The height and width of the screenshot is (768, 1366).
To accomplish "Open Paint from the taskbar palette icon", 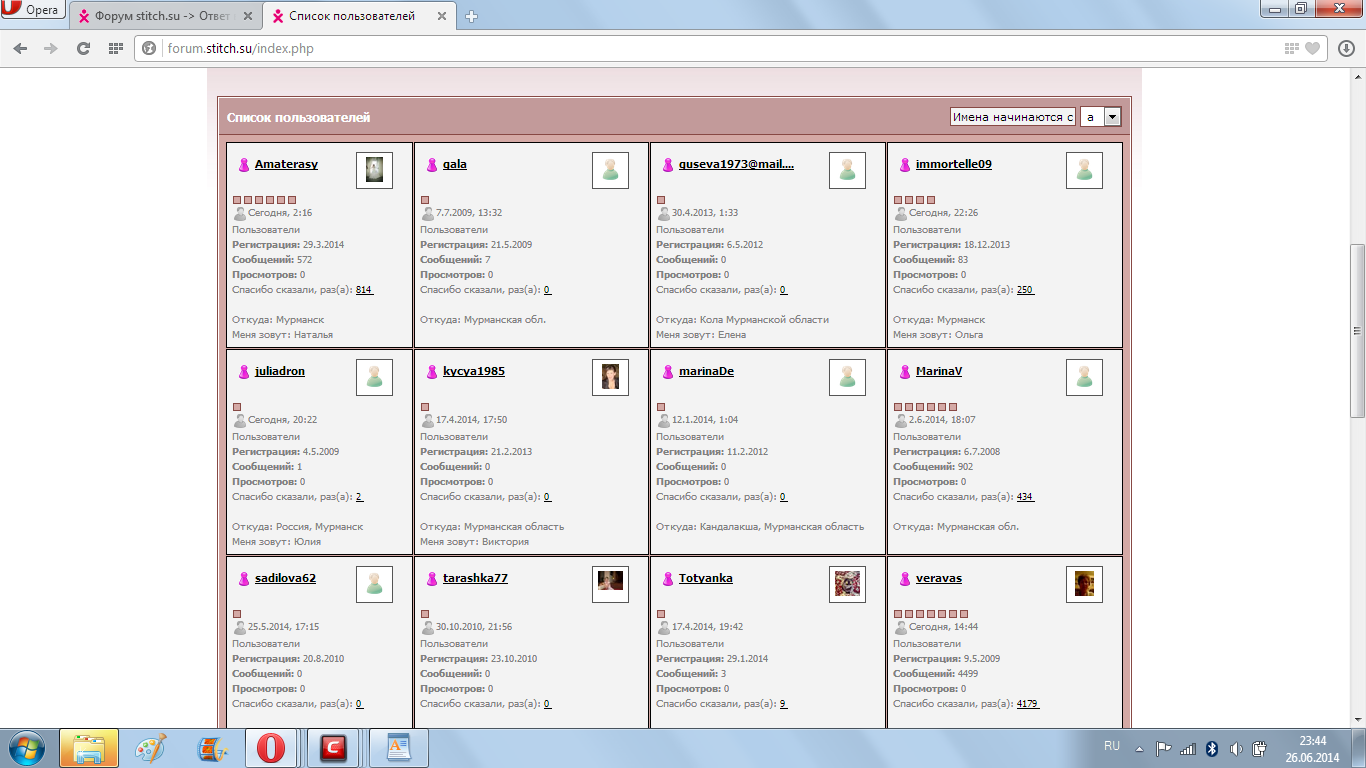I will tap(151, 748).
